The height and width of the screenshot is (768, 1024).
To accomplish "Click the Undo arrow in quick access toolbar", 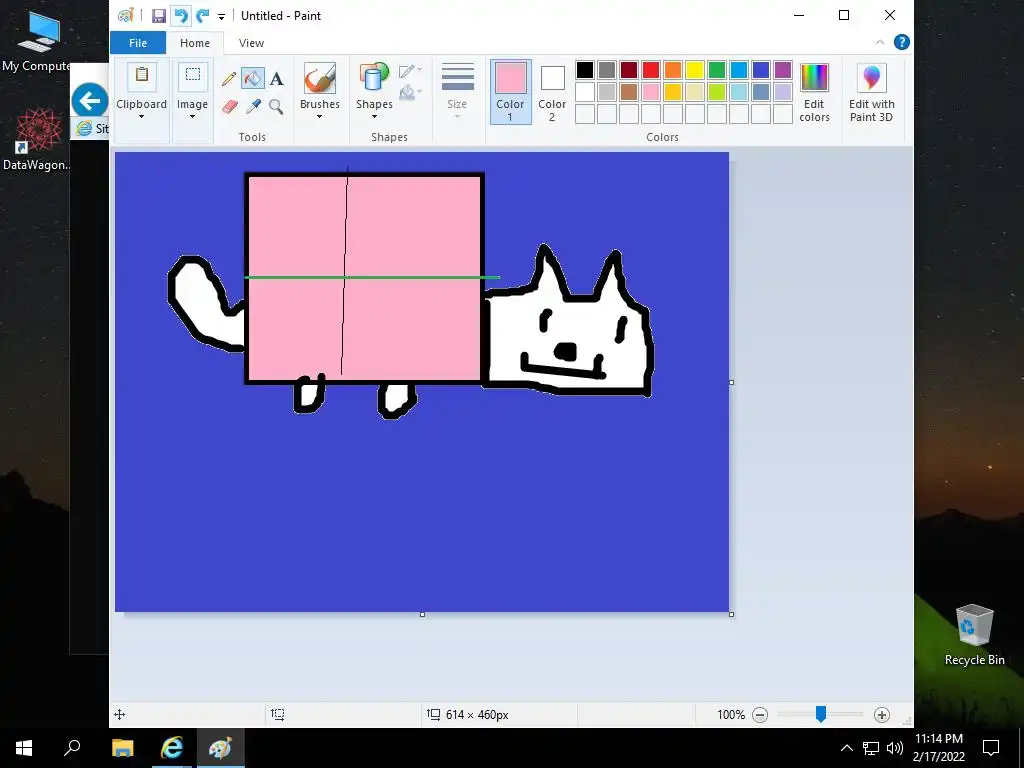I will coord(181,16).
